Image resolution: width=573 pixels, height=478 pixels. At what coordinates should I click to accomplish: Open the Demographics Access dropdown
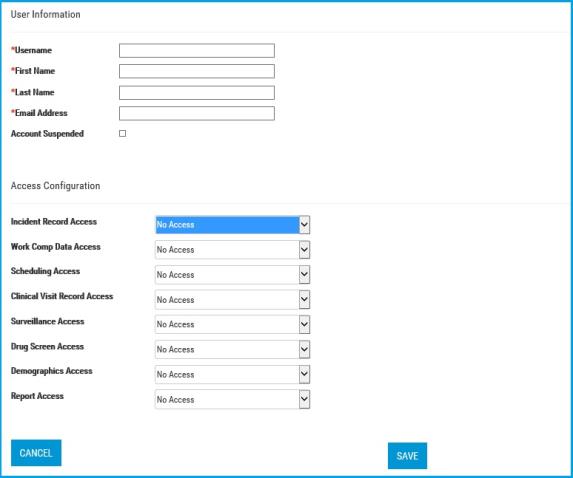pyautogui.click(x=232, y=375)
